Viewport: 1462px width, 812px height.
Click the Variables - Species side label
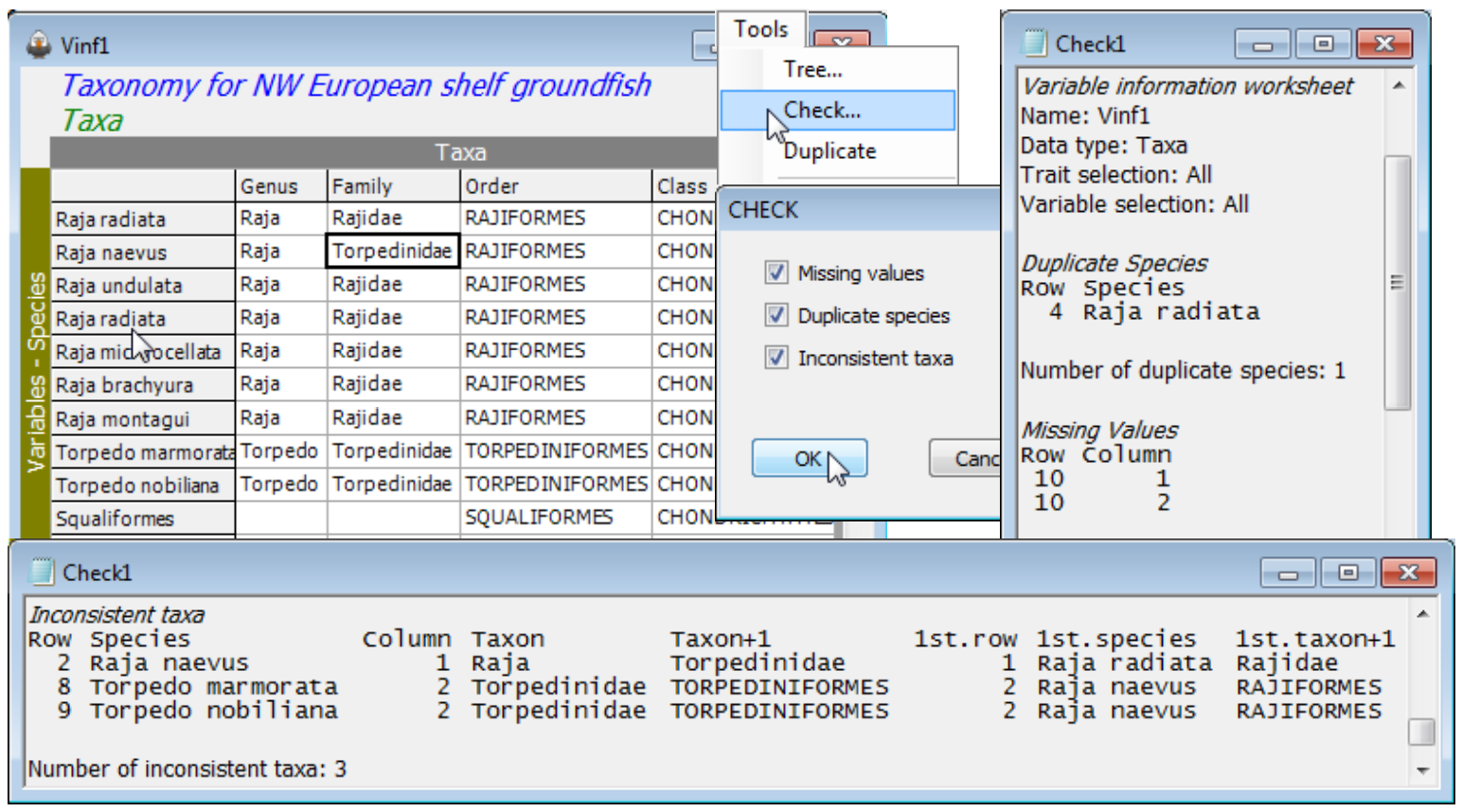pyautogui.click(x=36, y=372)
